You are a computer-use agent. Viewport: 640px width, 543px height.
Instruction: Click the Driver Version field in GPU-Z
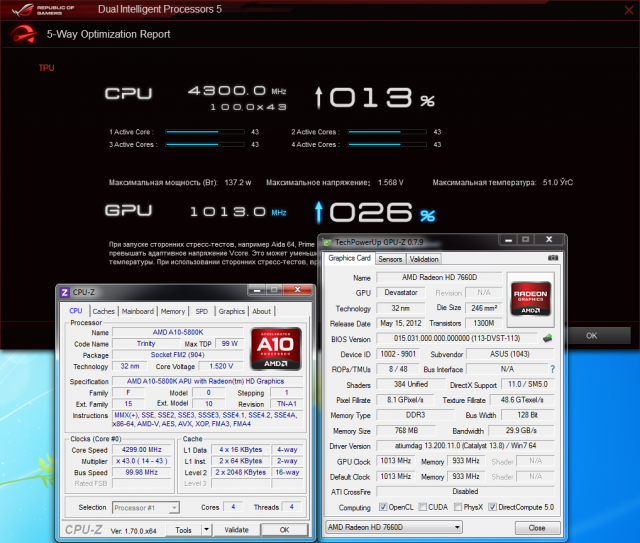[465, 446]
